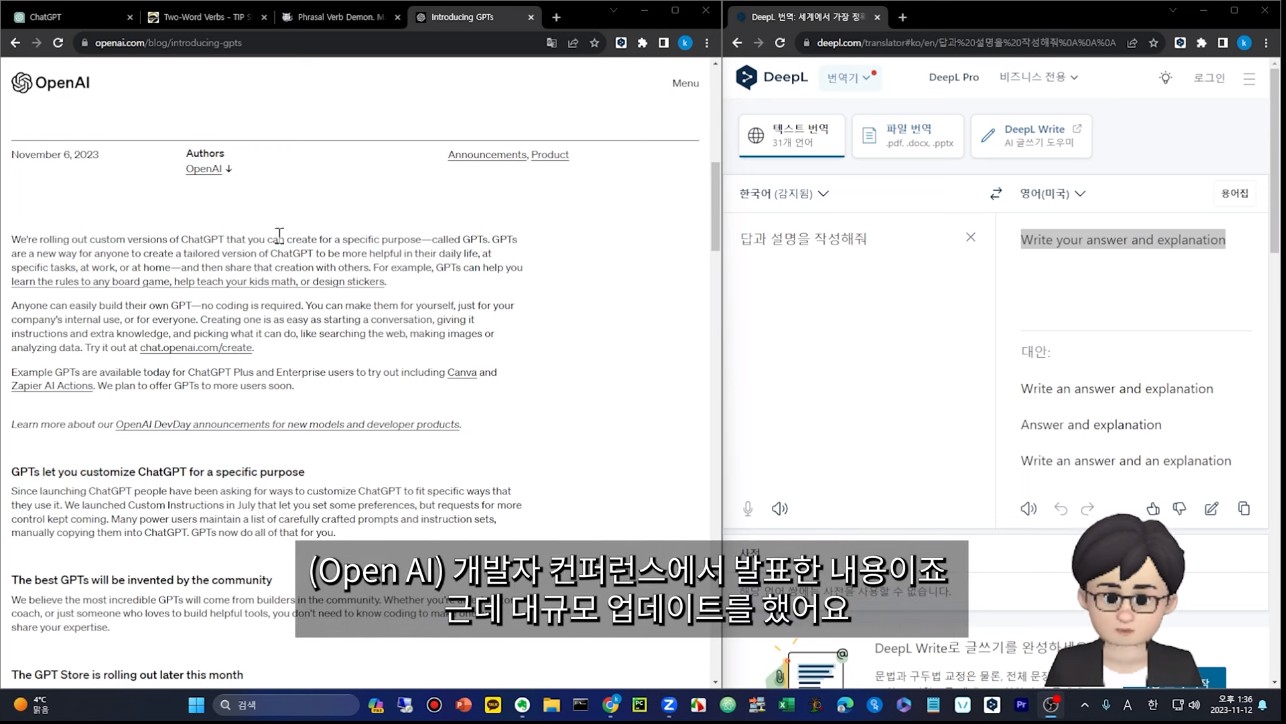Open the Product category link

coord(550,155)
